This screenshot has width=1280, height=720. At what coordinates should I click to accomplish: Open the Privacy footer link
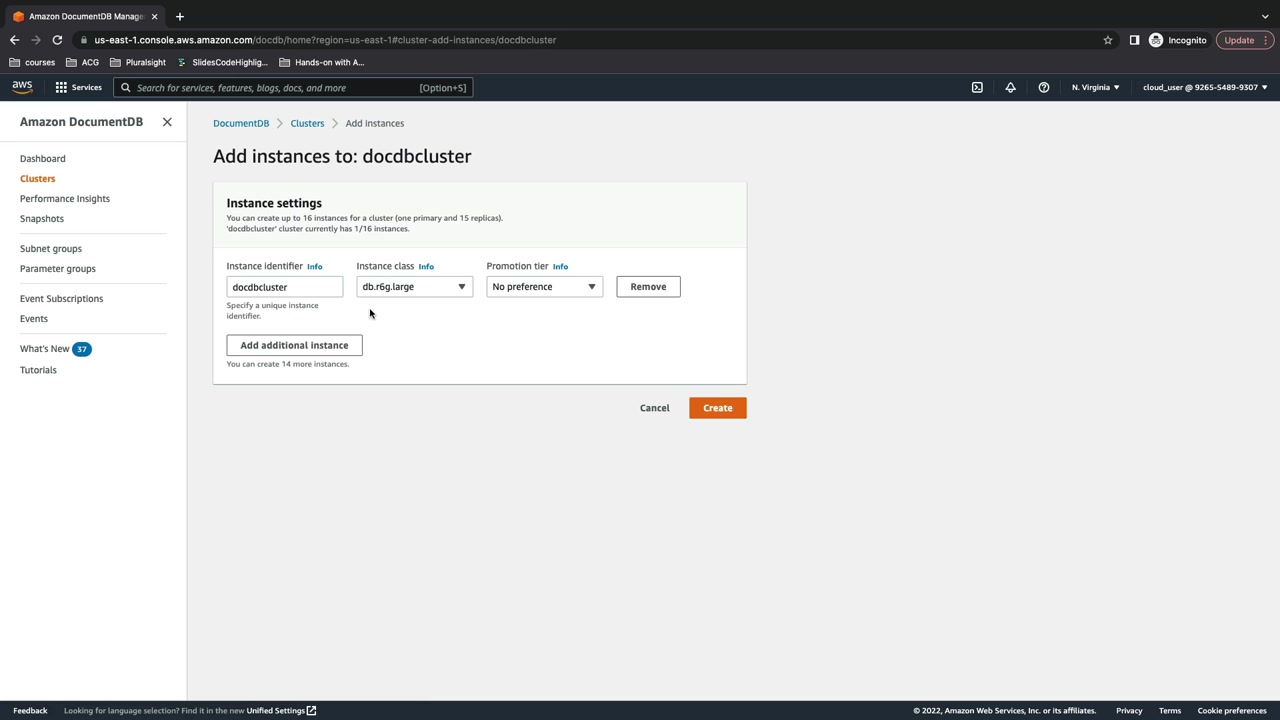click(x=1129, y=711)
